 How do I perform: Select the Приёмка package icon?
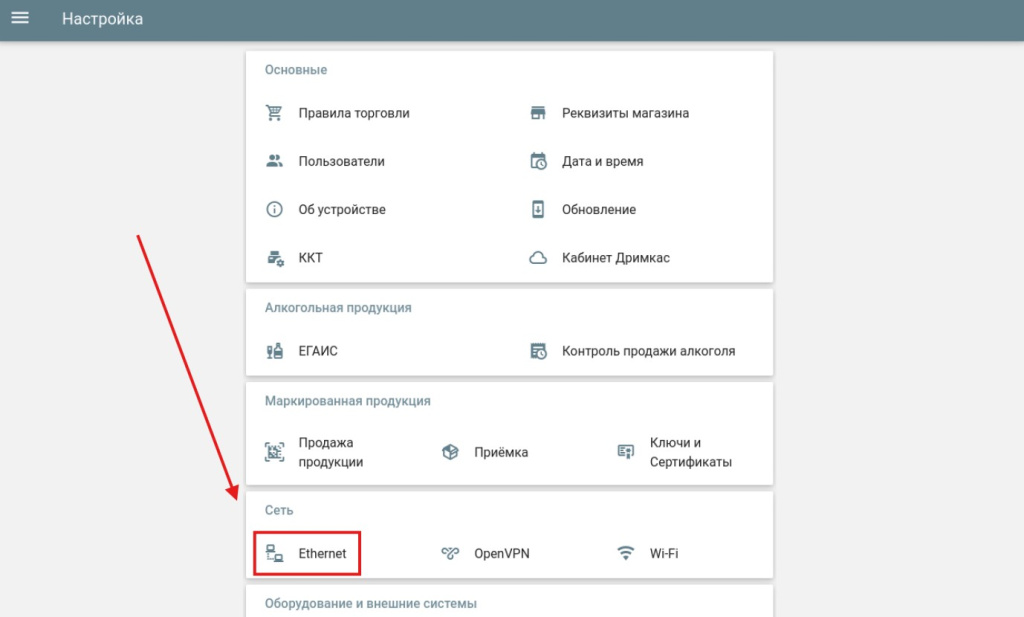point(452,452)
